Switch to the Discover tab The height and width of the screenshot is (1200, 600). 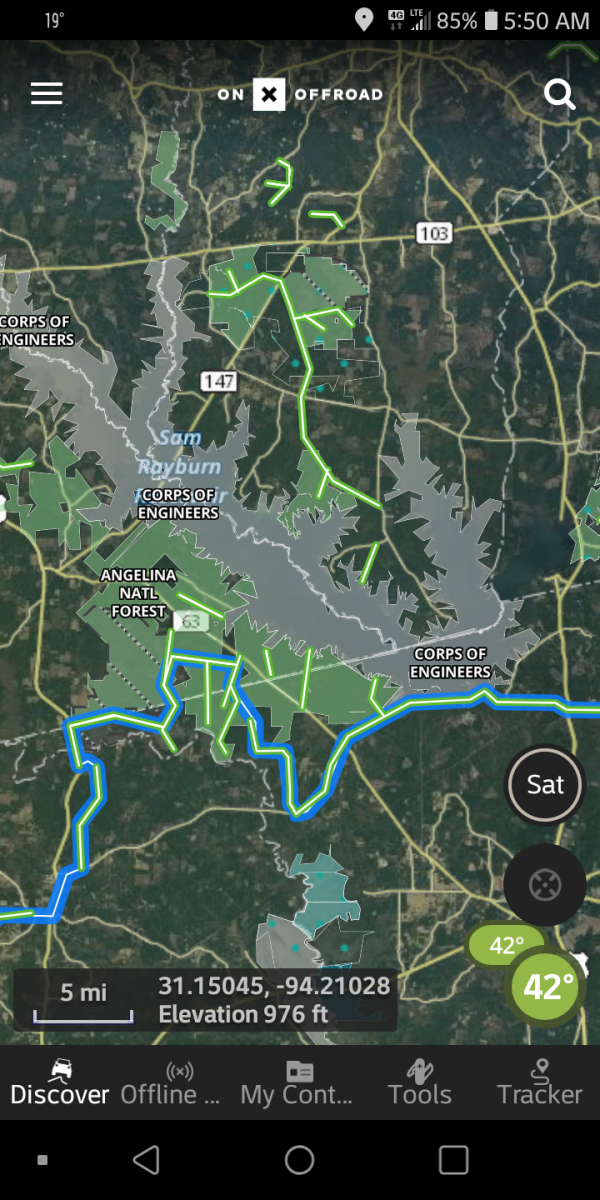point(60,1082)
